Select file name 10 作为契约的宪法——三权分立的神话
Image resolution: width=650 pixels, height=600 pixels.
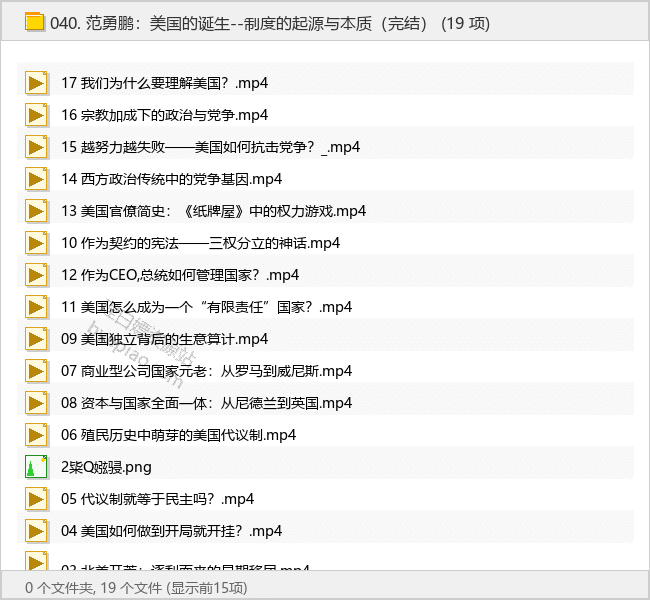[201, 243]
